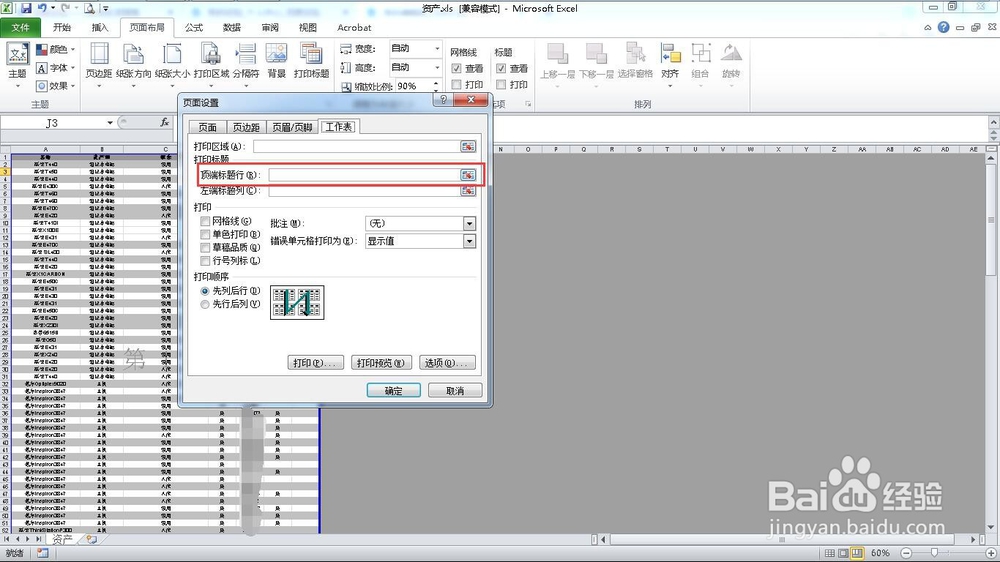Viewport: 1000px width, 562px height.
Task: Confirm dialog with 确定 button
Action: tap(393, 390)
